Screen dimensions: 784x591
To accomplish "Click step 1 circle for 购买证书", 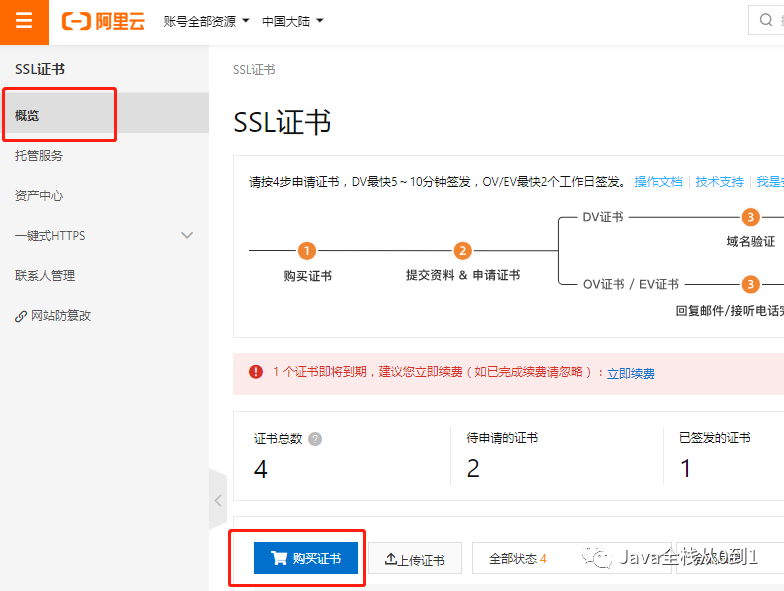I will (306, 250).
